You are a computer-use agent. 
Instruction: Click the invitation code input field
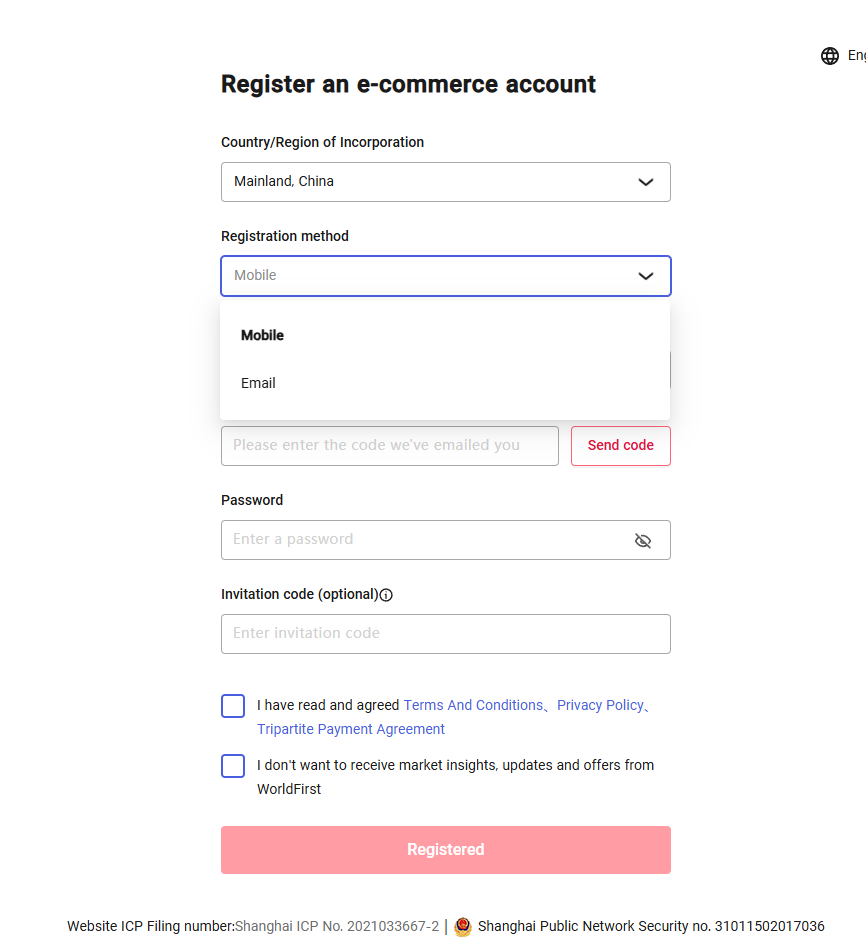(x=445, y=633)
